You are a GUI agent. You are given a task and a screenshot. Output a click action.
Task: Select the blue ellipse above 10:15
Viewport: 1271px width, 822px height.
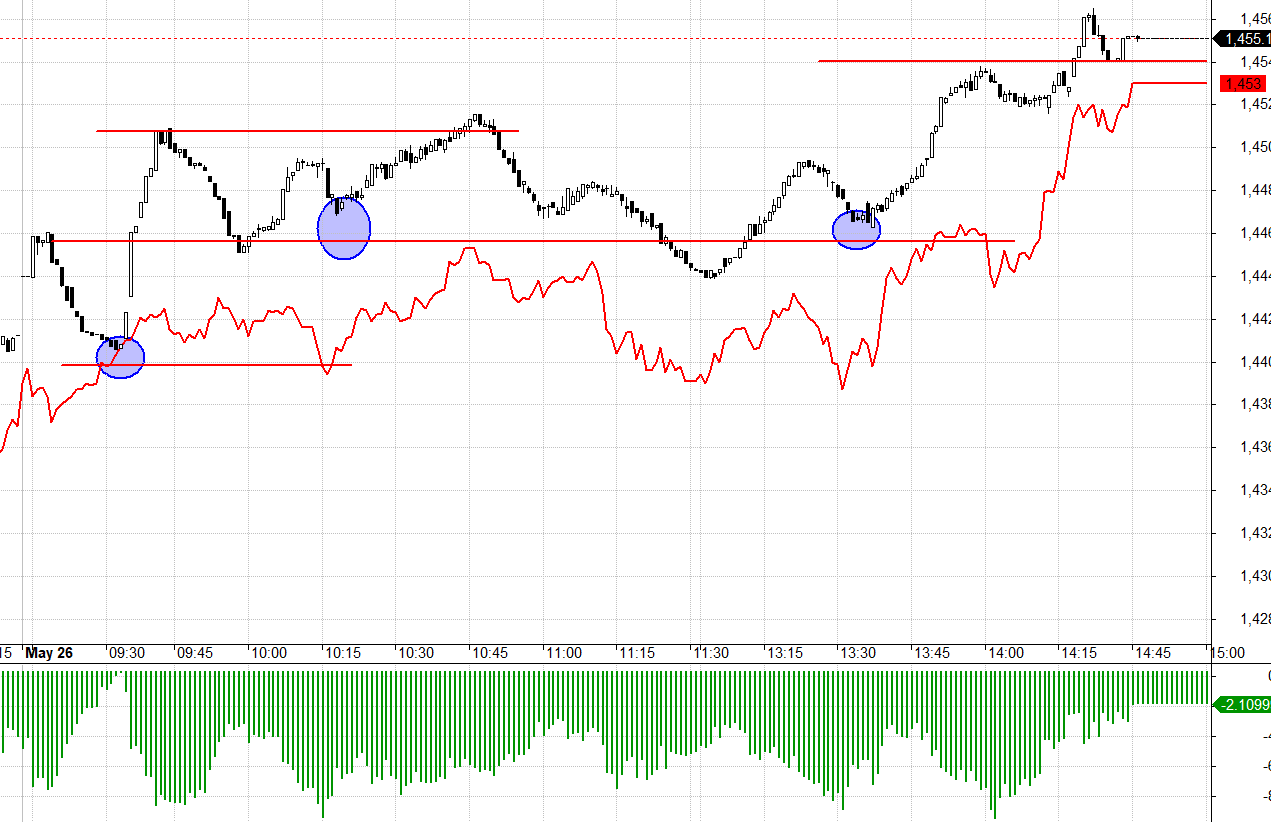coord(344,229)
